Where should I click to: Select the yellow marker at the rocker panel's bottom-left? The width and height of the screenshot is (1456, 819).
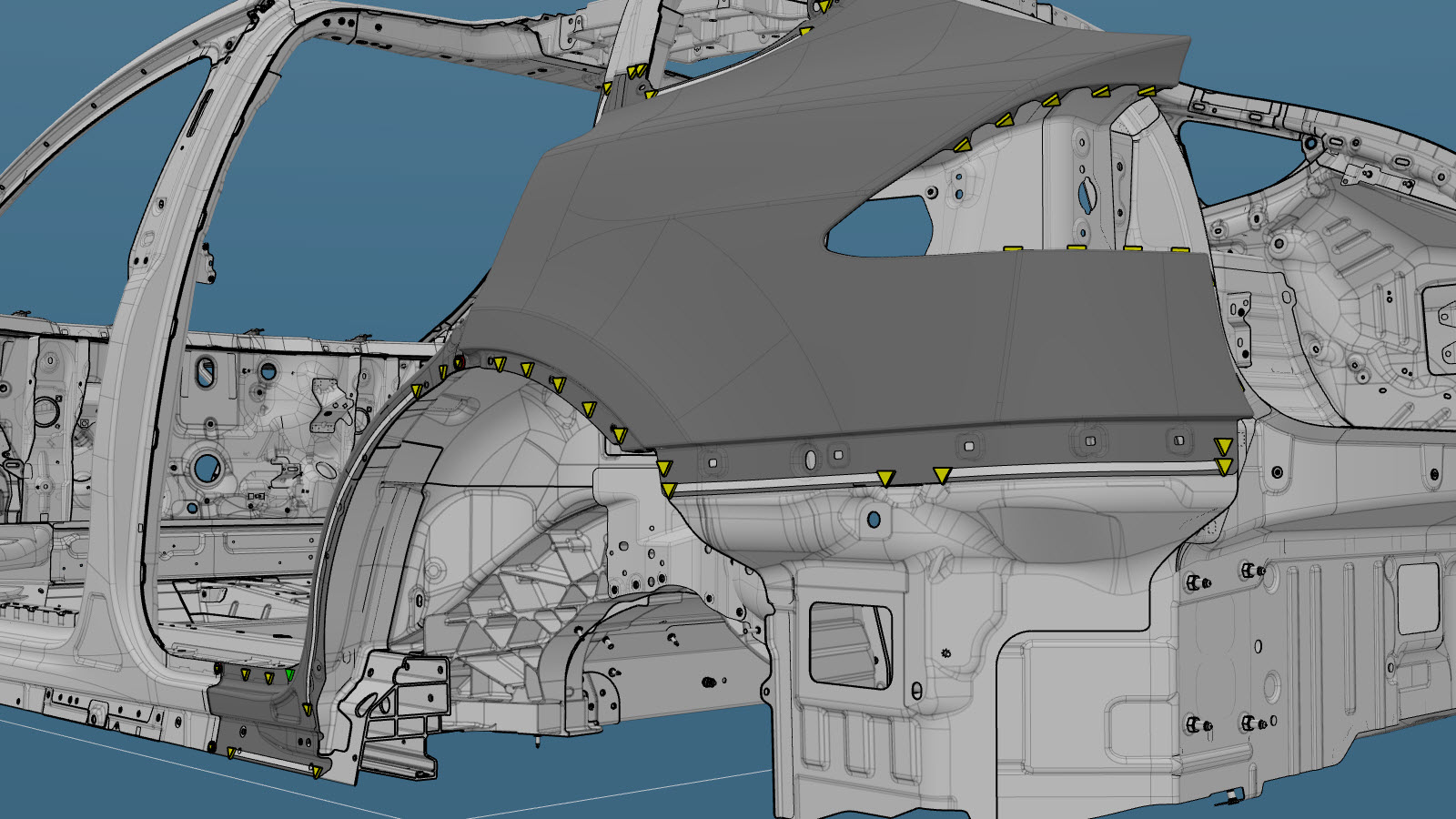(x=231, y=753)
